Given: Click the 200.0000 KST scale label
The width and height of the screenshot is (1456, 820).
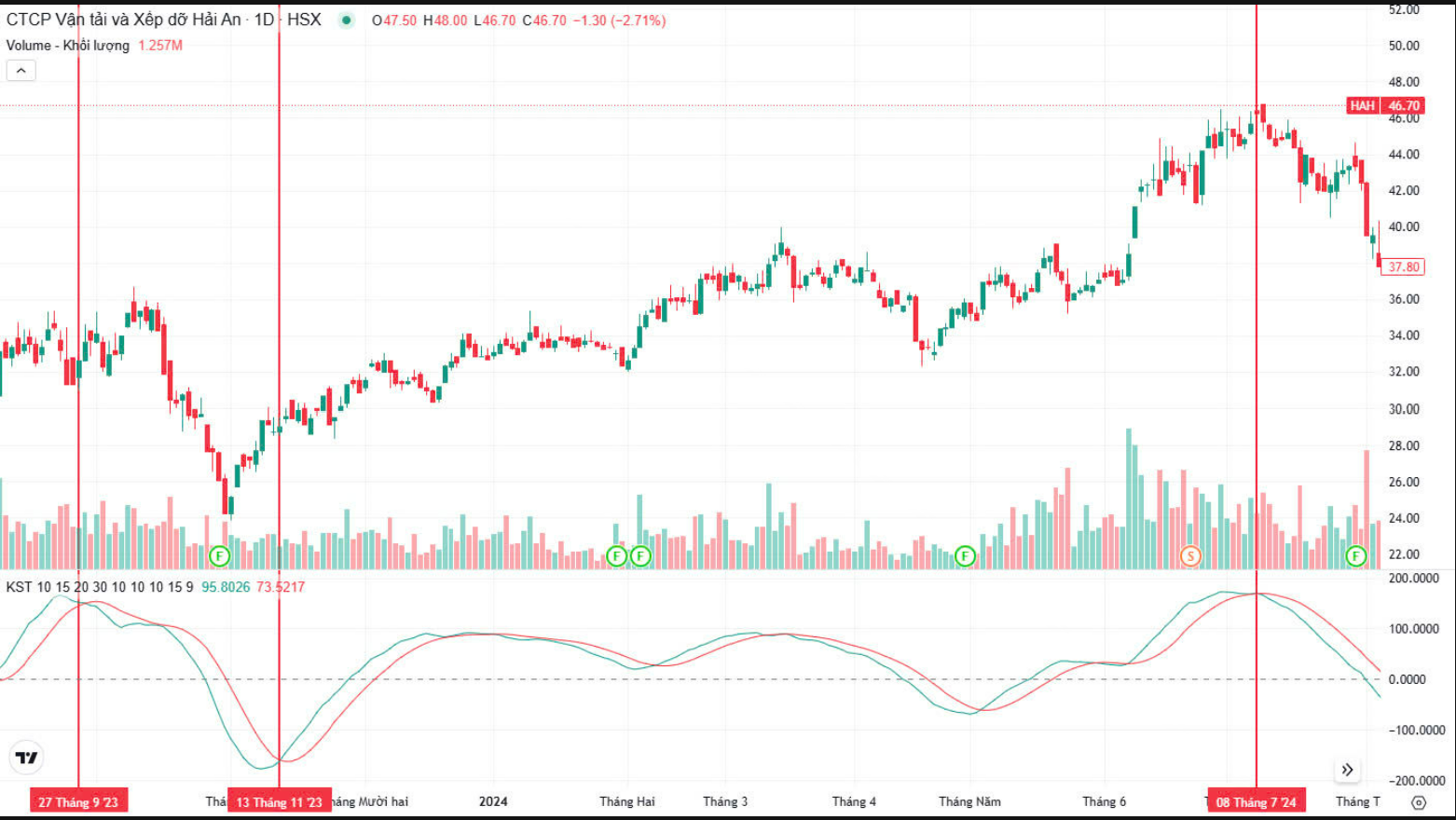Looking at the screenshot, I should (1413, 579).
